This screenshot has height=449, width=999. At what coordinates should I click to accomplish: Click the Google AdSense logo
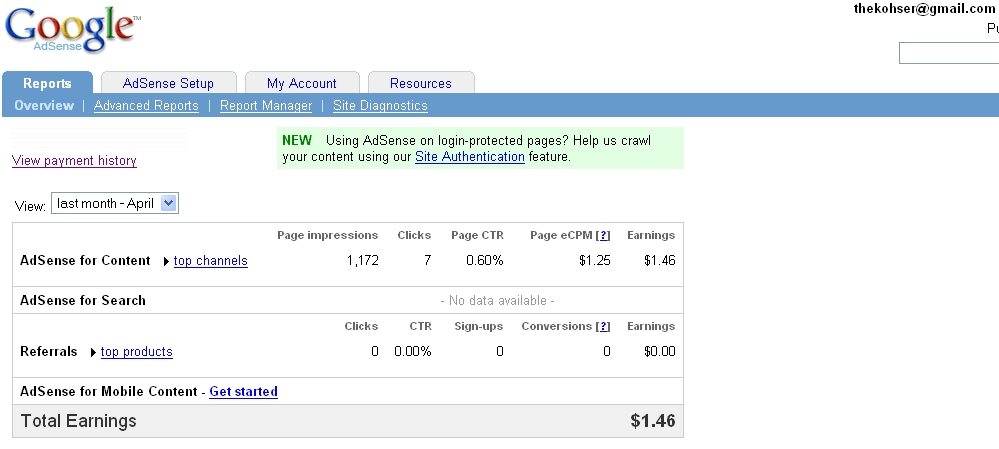(x=70, y=31)
